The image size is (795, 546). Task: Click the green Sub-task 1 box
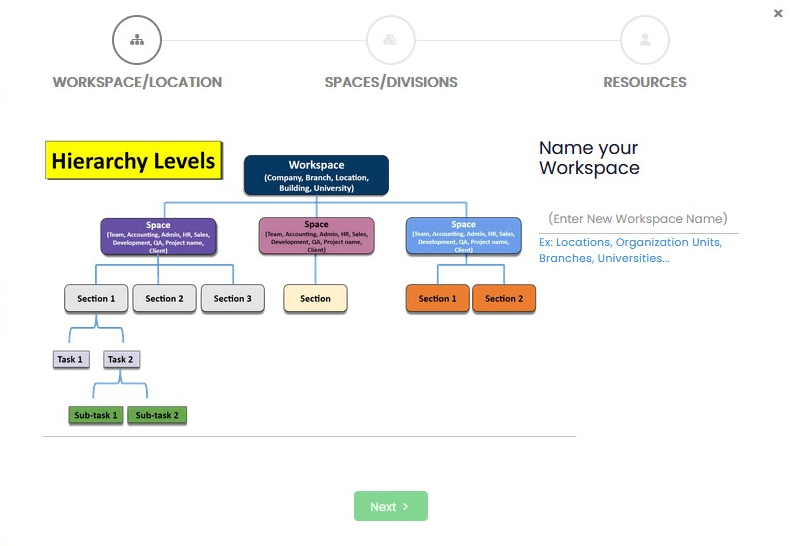[96, 415]
